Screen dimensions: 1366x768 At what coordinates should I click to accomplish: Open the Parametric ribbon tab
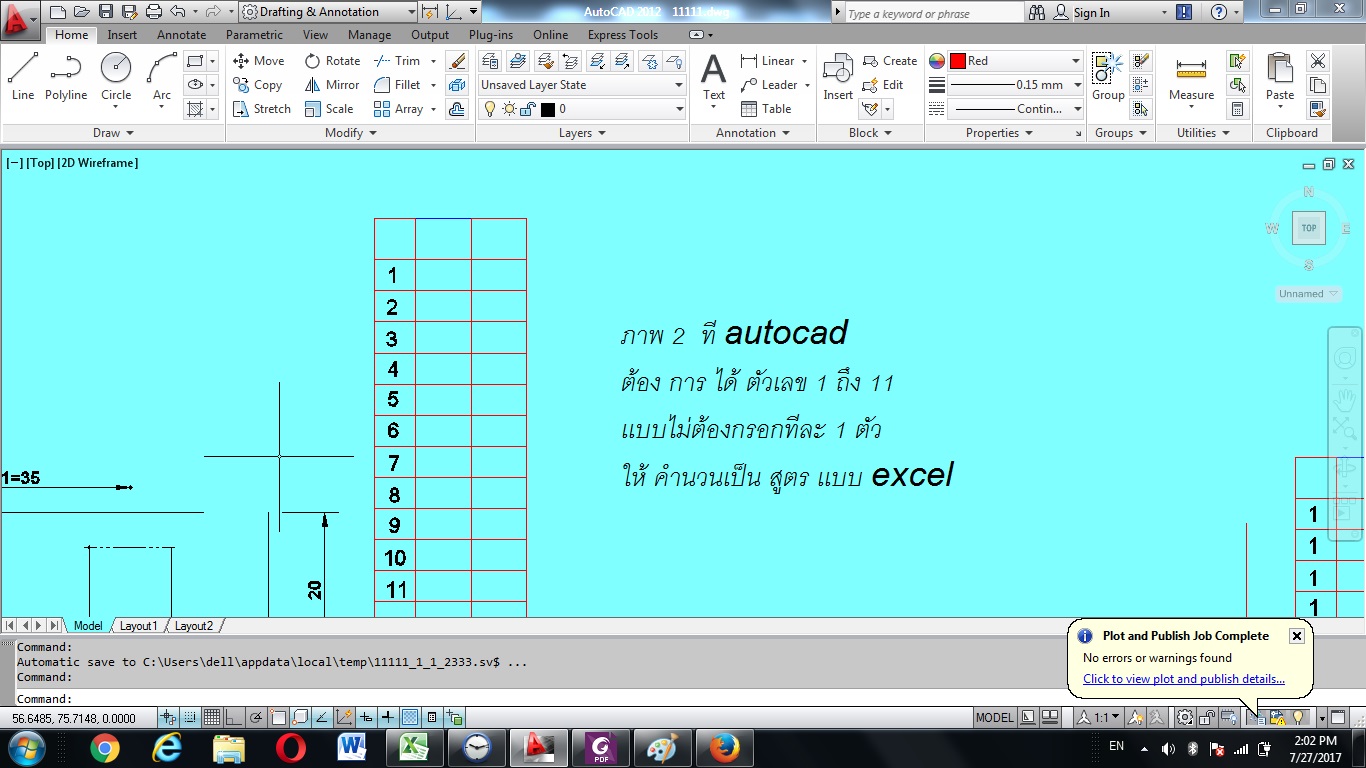(254, 35)
